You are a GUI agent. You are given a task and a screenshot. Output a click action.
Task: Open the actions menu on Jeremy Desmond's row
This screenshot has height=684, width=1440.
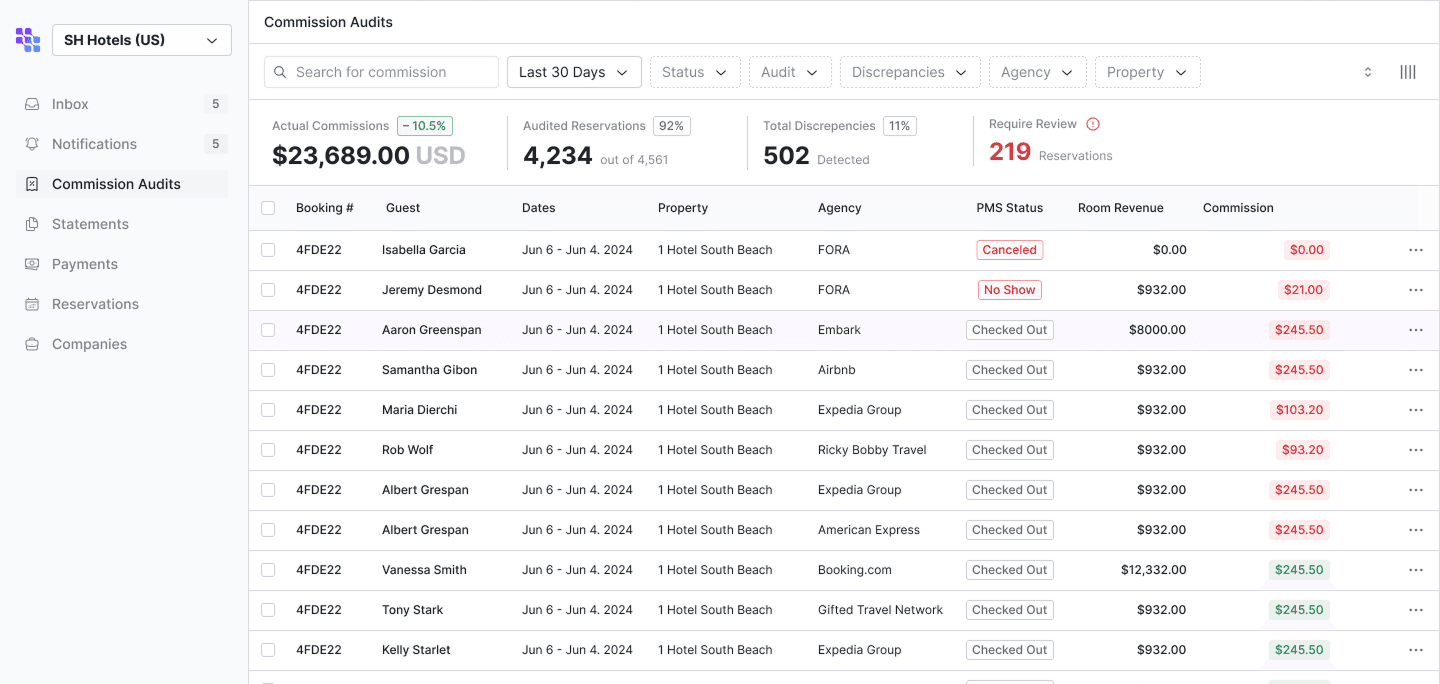click(1416, 290)
